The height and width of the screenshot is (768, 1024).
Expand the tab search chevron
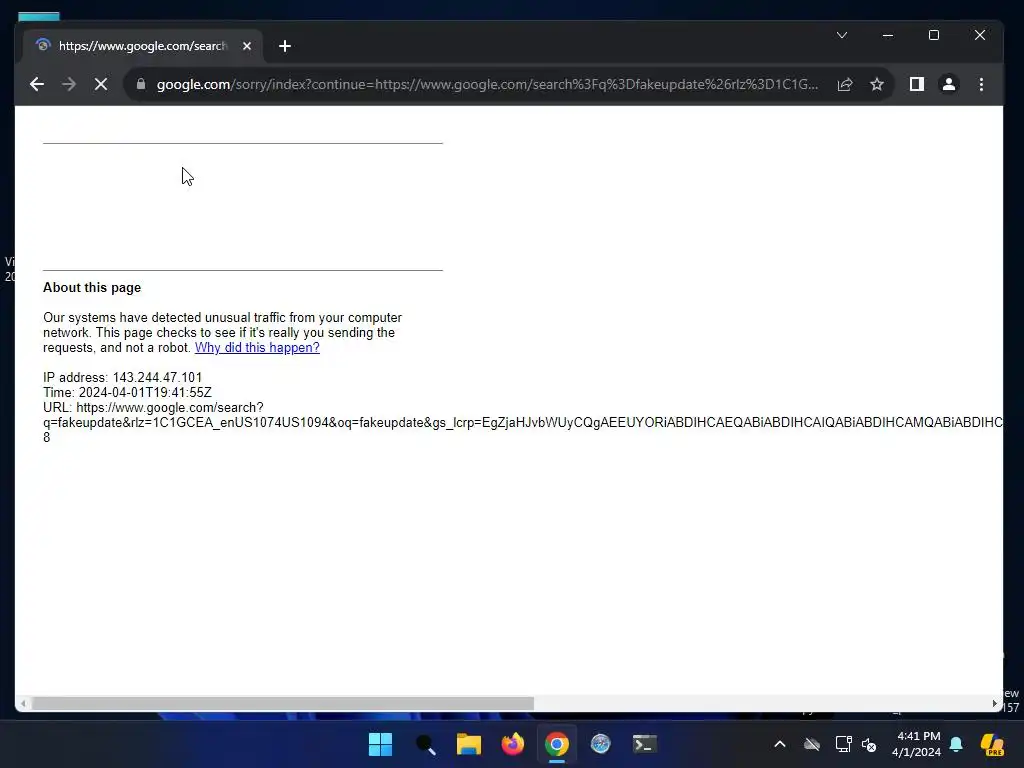[842, 35]
